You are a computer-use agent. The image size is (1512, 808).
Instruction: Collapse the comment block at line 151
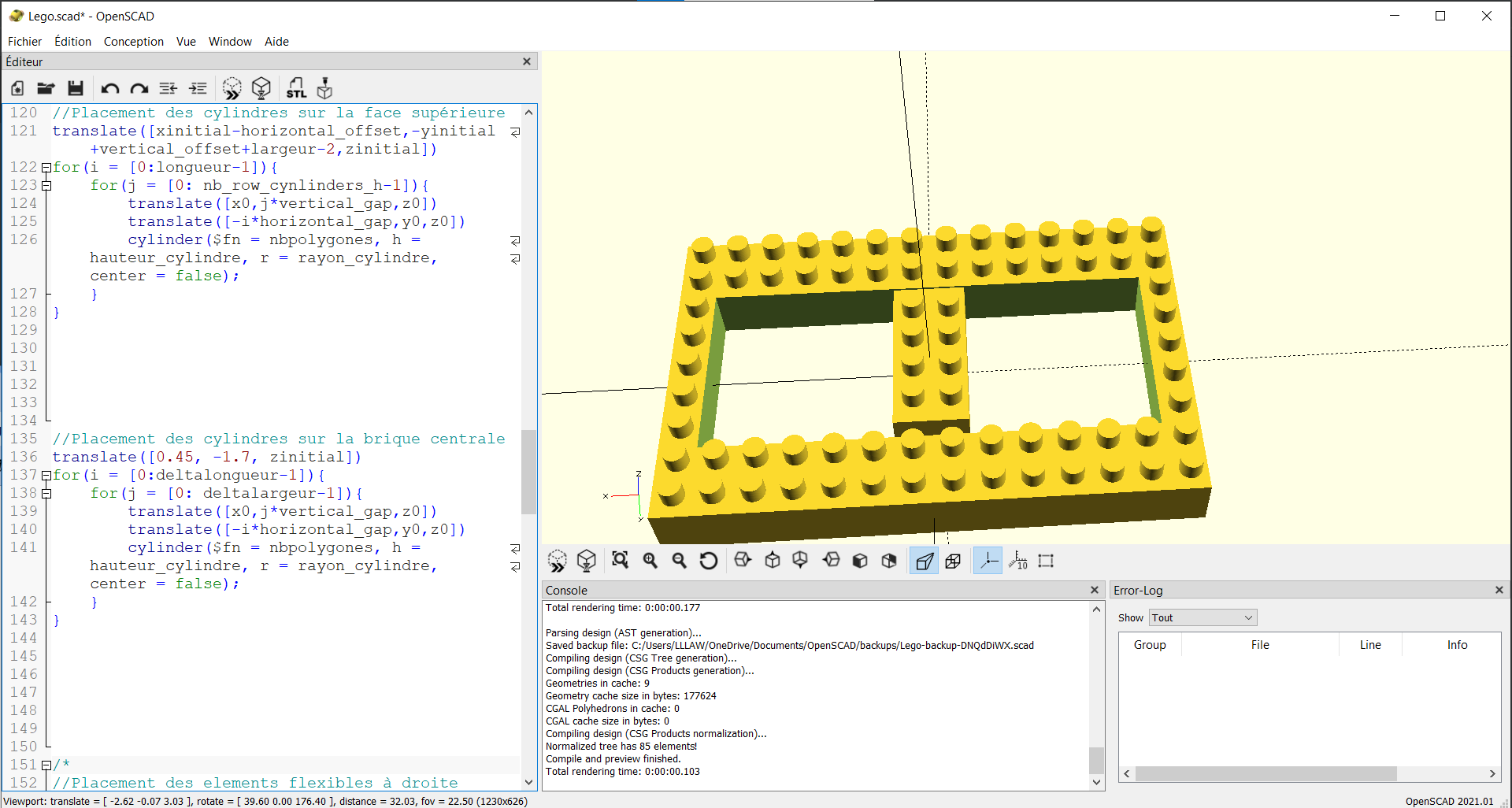pyautogui.click(x=46, y=765)
